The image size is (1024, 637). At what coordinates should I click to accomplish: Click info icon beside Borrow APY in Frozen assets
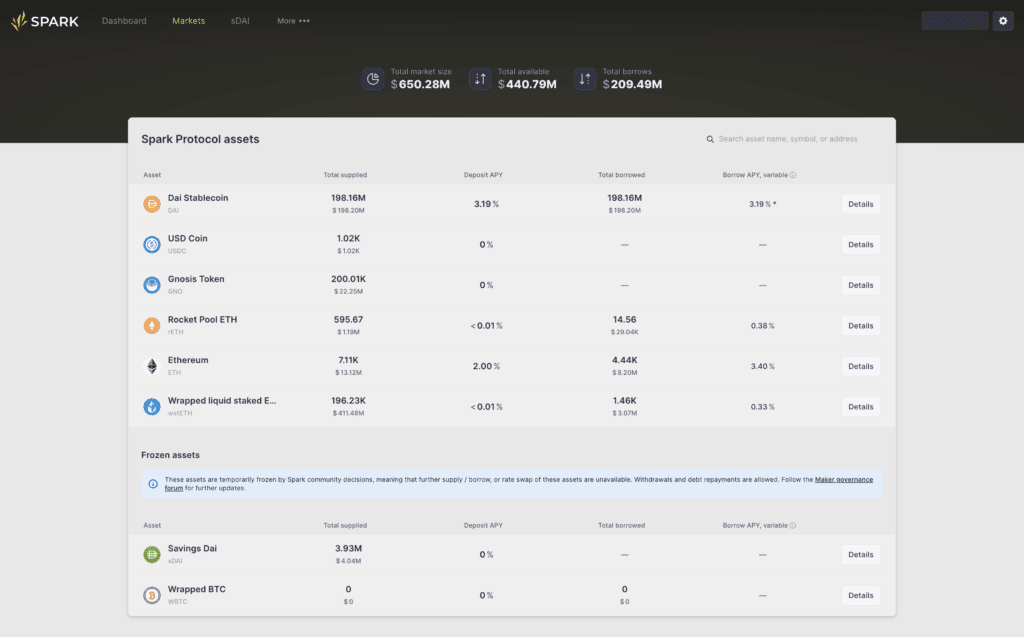tap(793, 525)
